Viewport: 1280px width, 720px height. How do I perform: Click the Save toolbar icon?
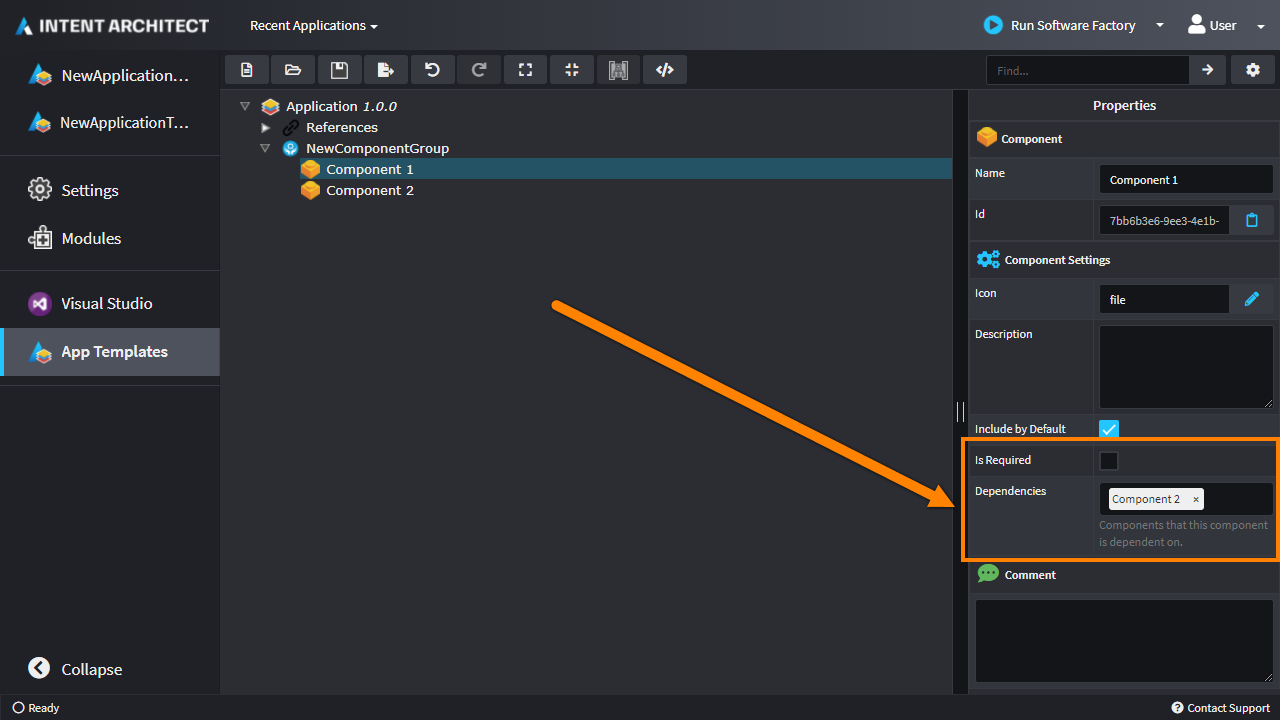pos(339,70)
